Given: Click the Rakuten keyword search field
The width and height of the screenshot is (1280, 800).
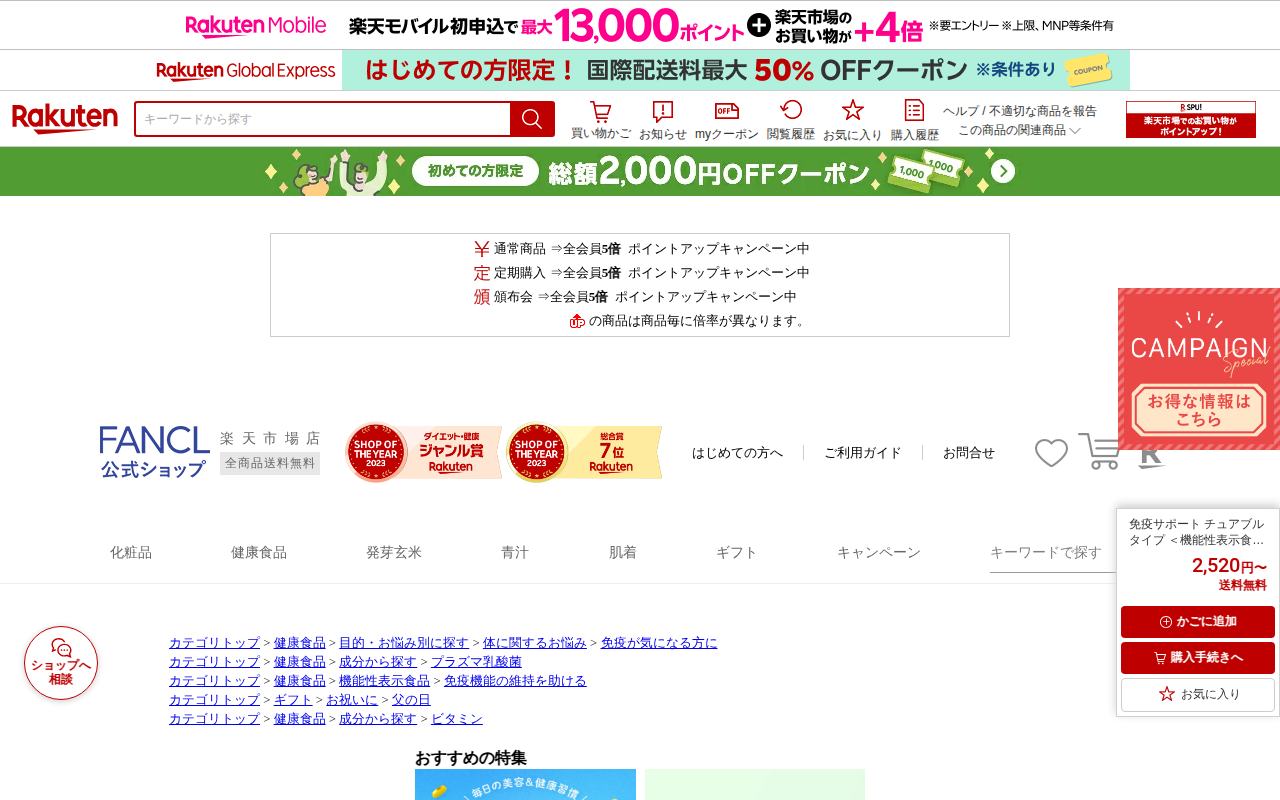Looking at the screenshot, I should (x=323, y=119).
